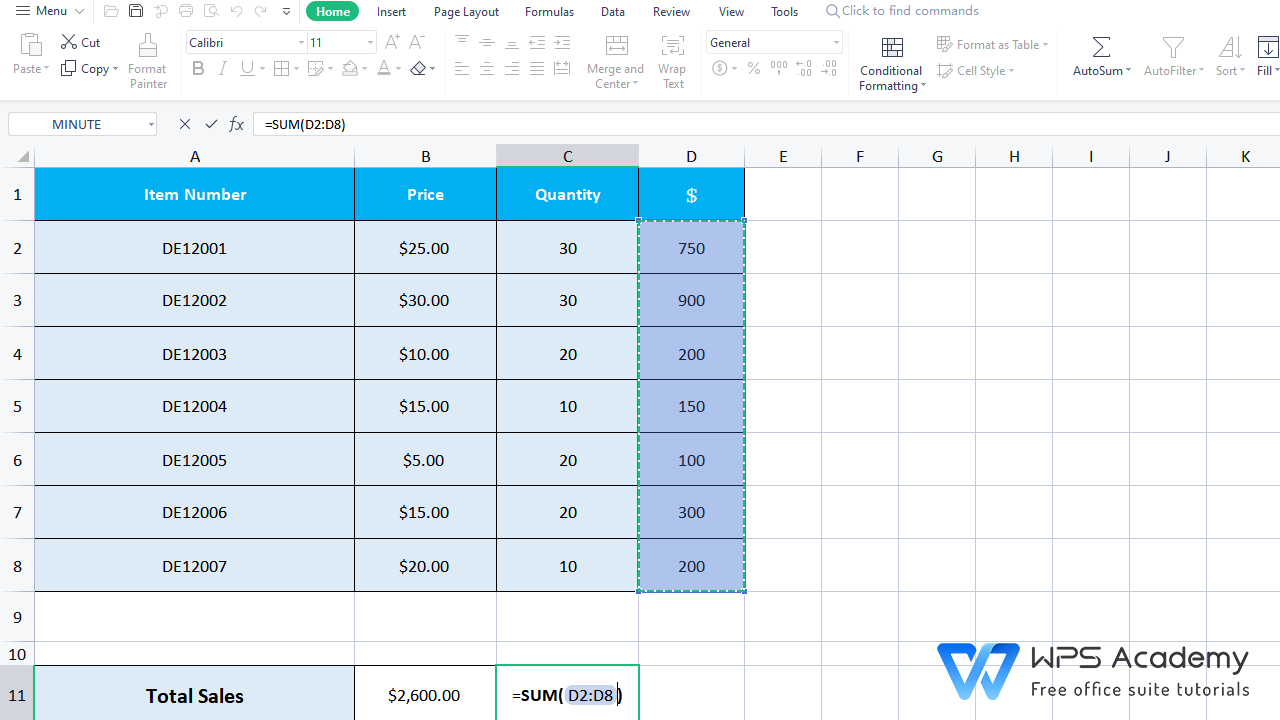Activate the Format Painter brush
The width and height of the screenshot is (1280, 720).
tap(148, 60)
